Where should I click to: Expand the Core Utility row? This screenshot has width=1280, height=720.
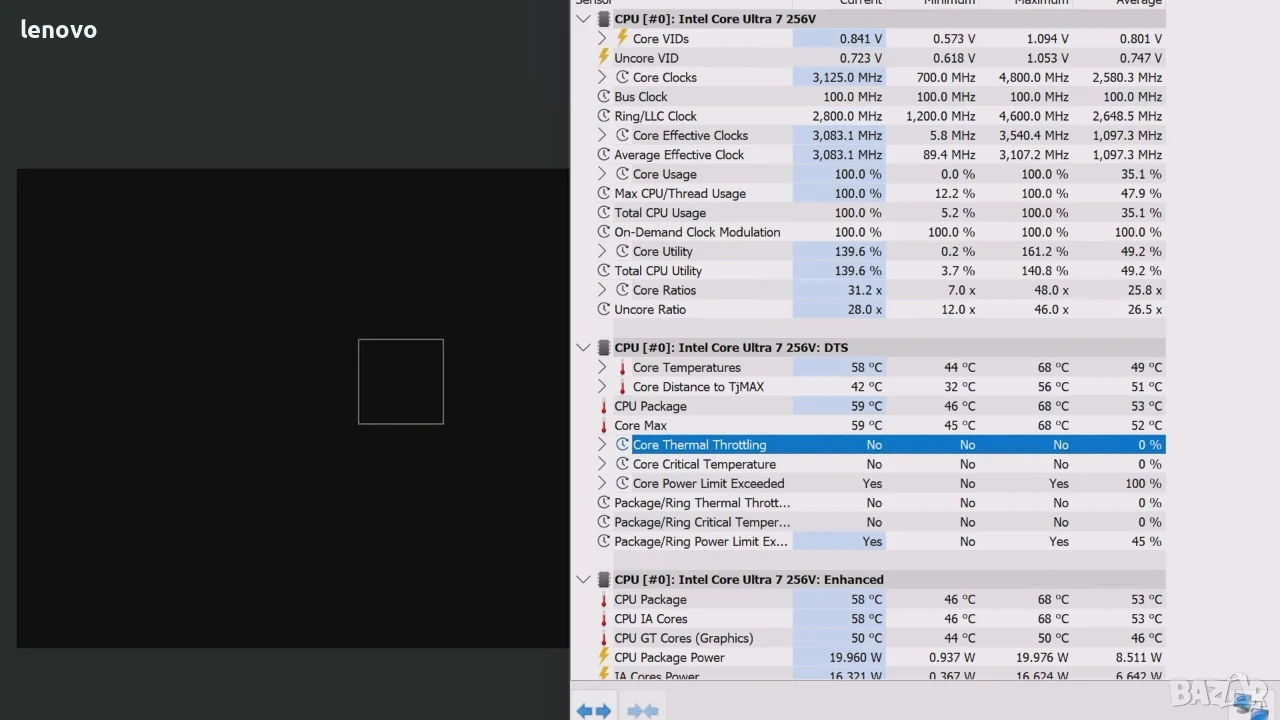[602, 251]
